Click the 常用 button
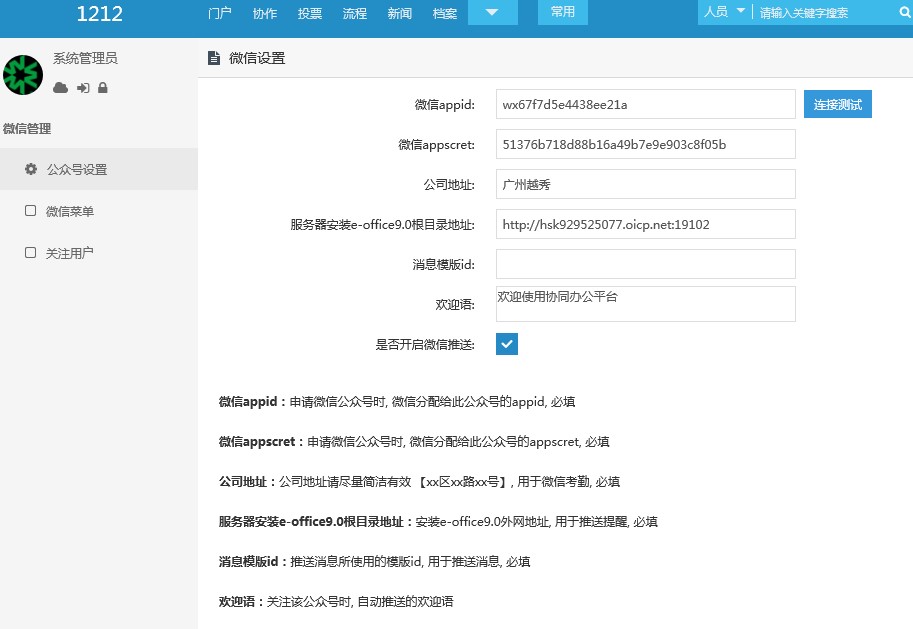Screen dimensions: 913x629 [563, 12]
